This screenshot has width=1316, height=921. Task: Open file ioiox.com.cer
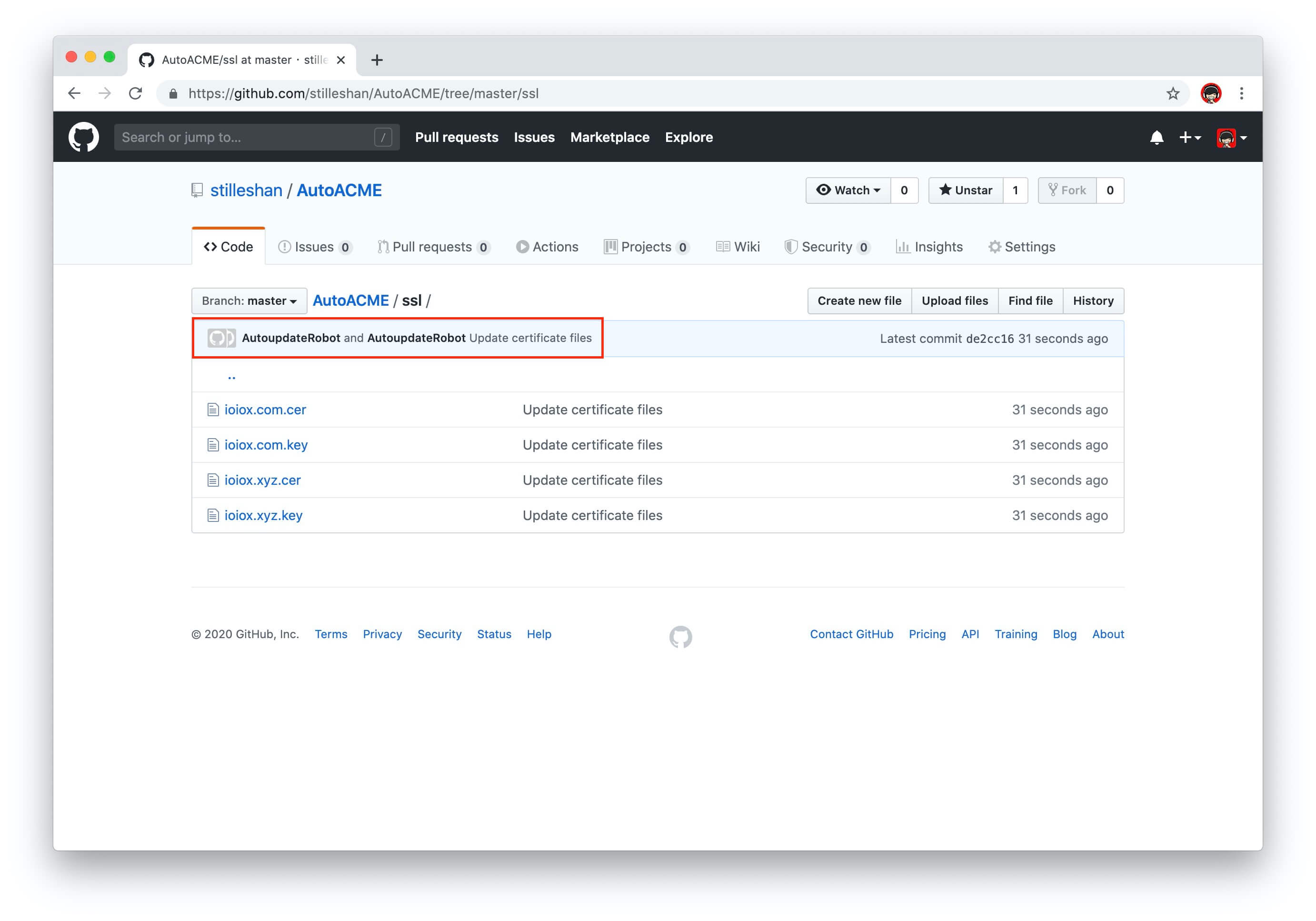coord(265,410)
